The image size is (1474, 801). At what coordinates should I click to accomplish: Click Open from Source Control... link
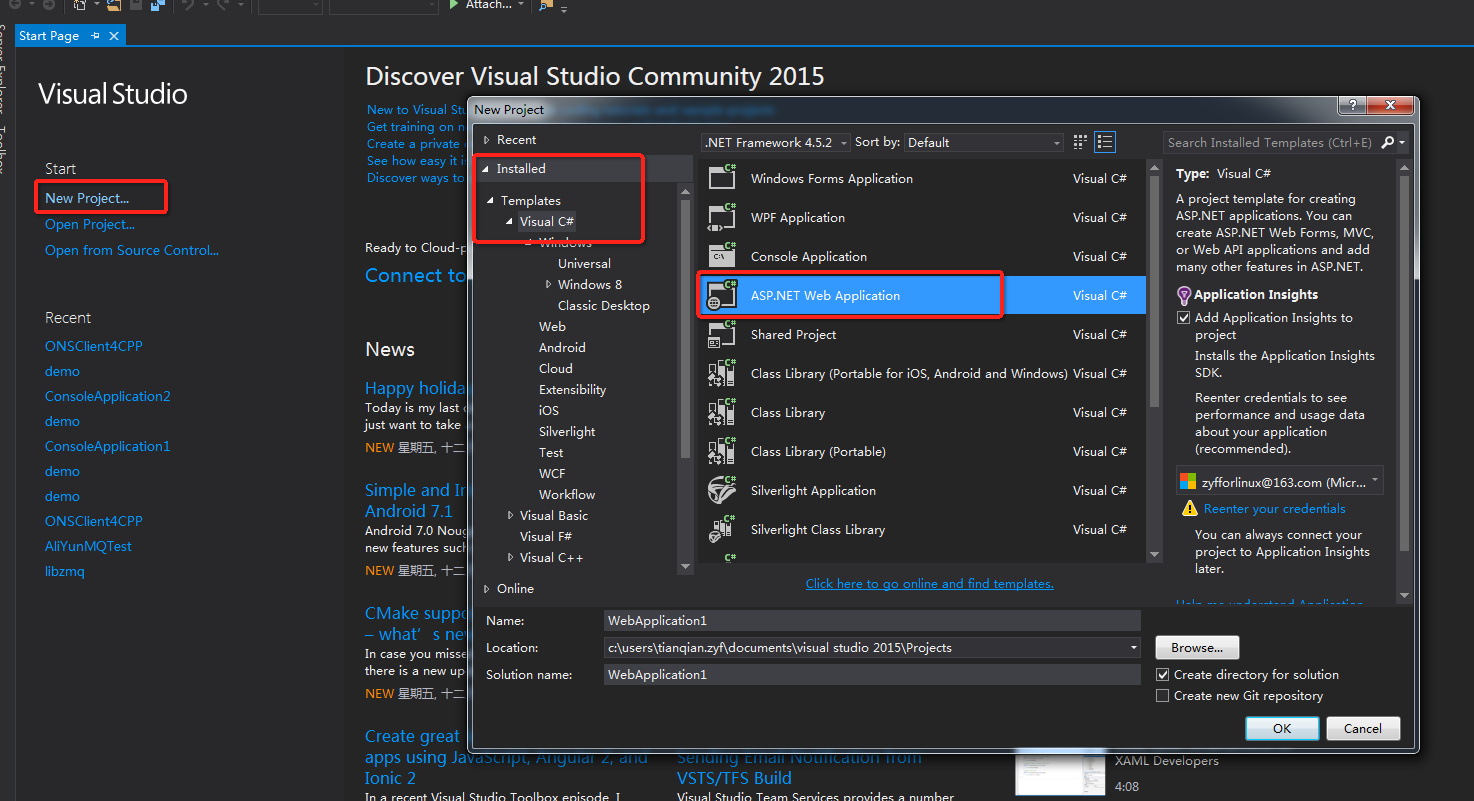132,250
